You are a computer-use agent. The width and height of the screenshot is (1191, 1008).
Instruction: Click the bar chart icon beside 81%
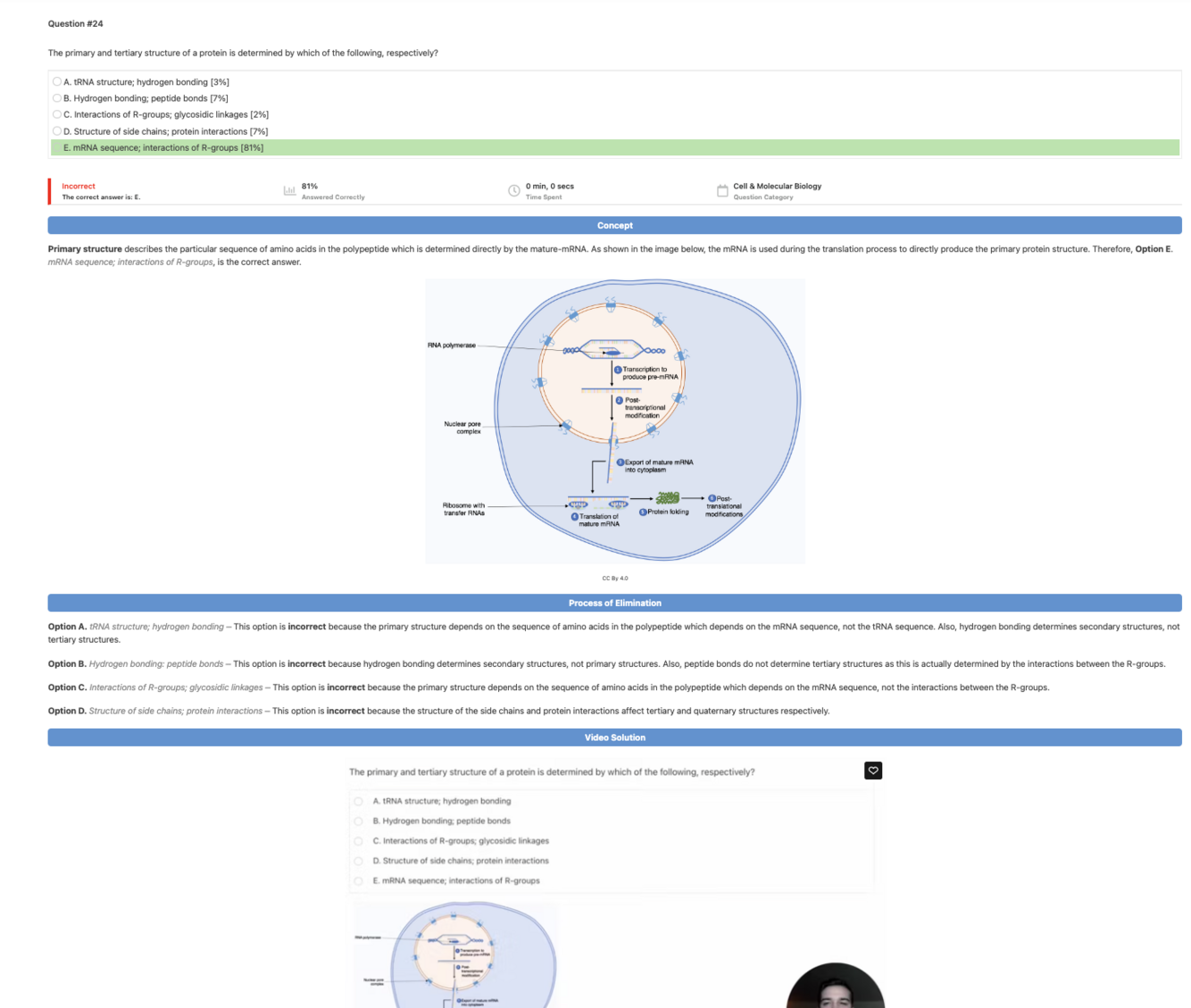[x=289, y=190]
